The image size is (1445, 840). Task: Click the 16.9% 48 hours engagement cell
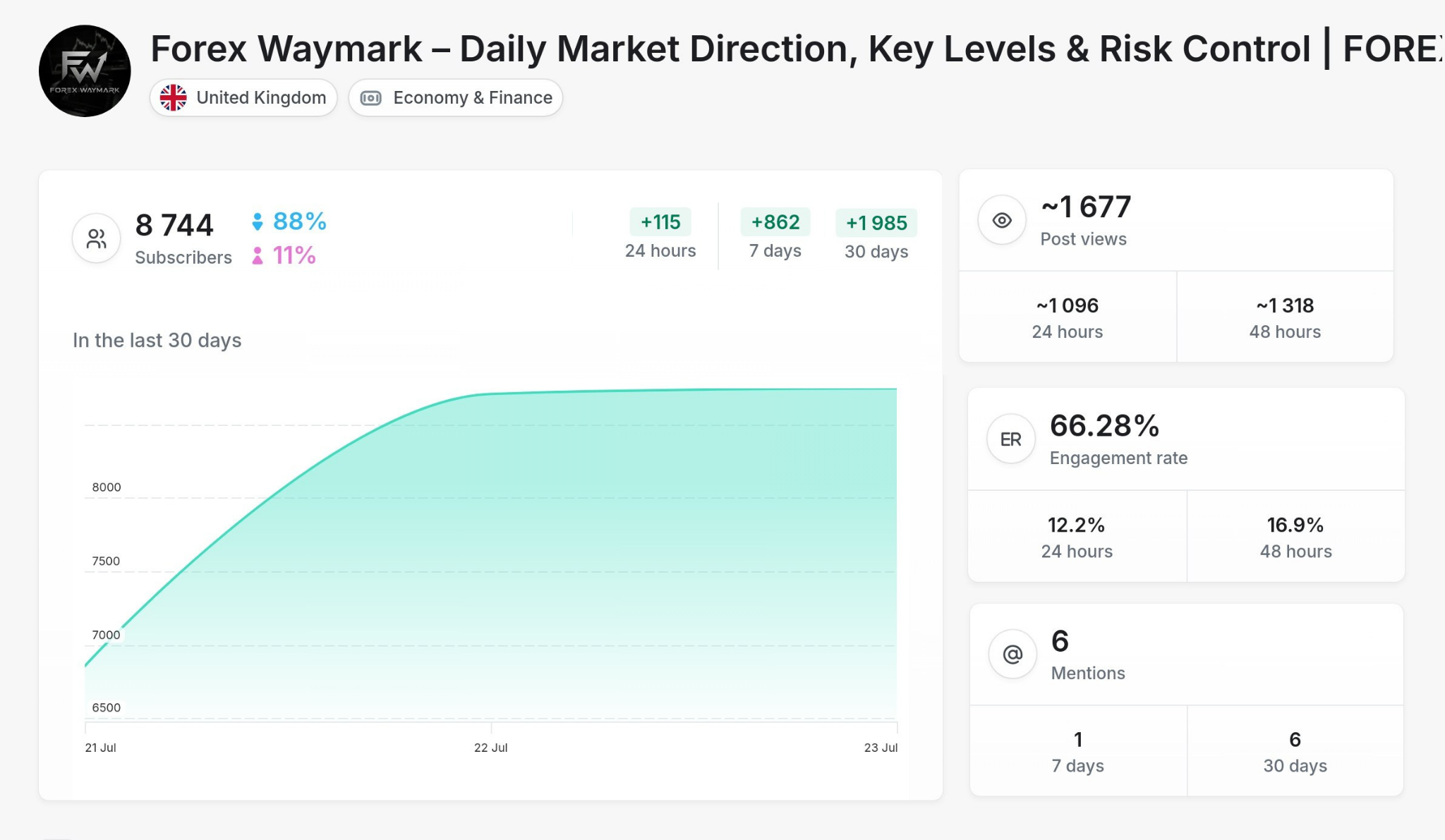tap(1296, 536)
